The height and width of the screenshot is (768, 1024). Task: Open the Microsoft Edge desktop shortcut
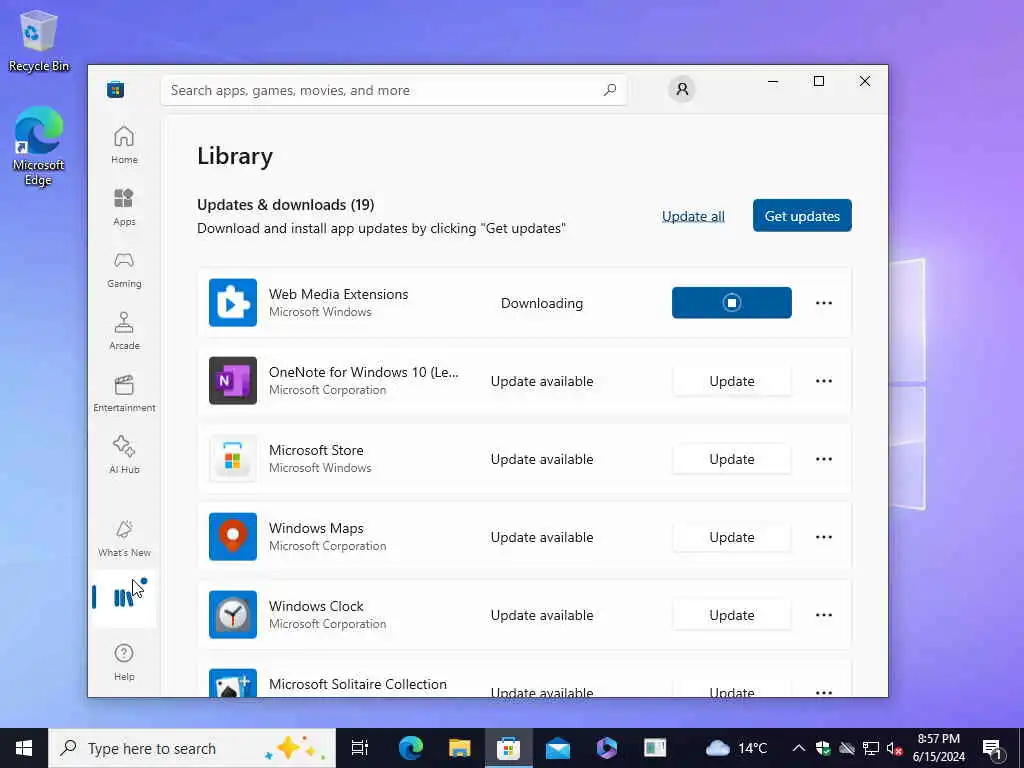click(x=39, y=146)
